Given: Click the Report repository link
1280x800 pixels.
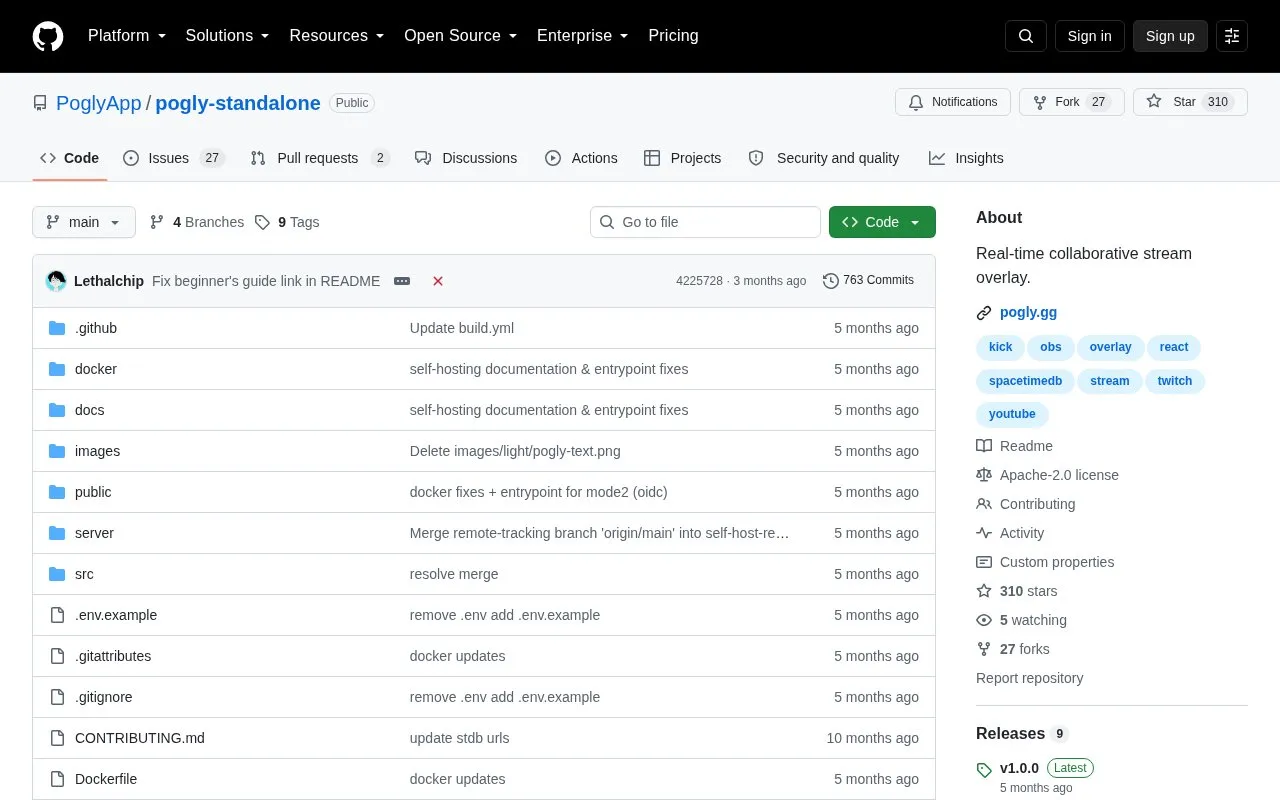Looking at the screenshot, I should pos(1029,678).
